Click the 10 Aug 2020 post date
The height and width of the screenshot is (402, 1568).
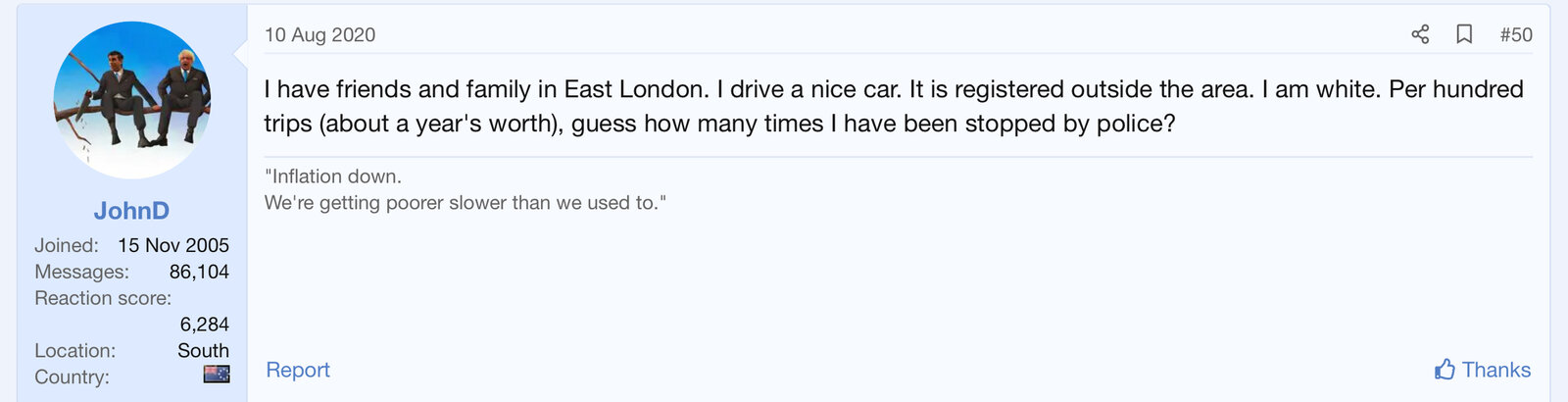319,35
